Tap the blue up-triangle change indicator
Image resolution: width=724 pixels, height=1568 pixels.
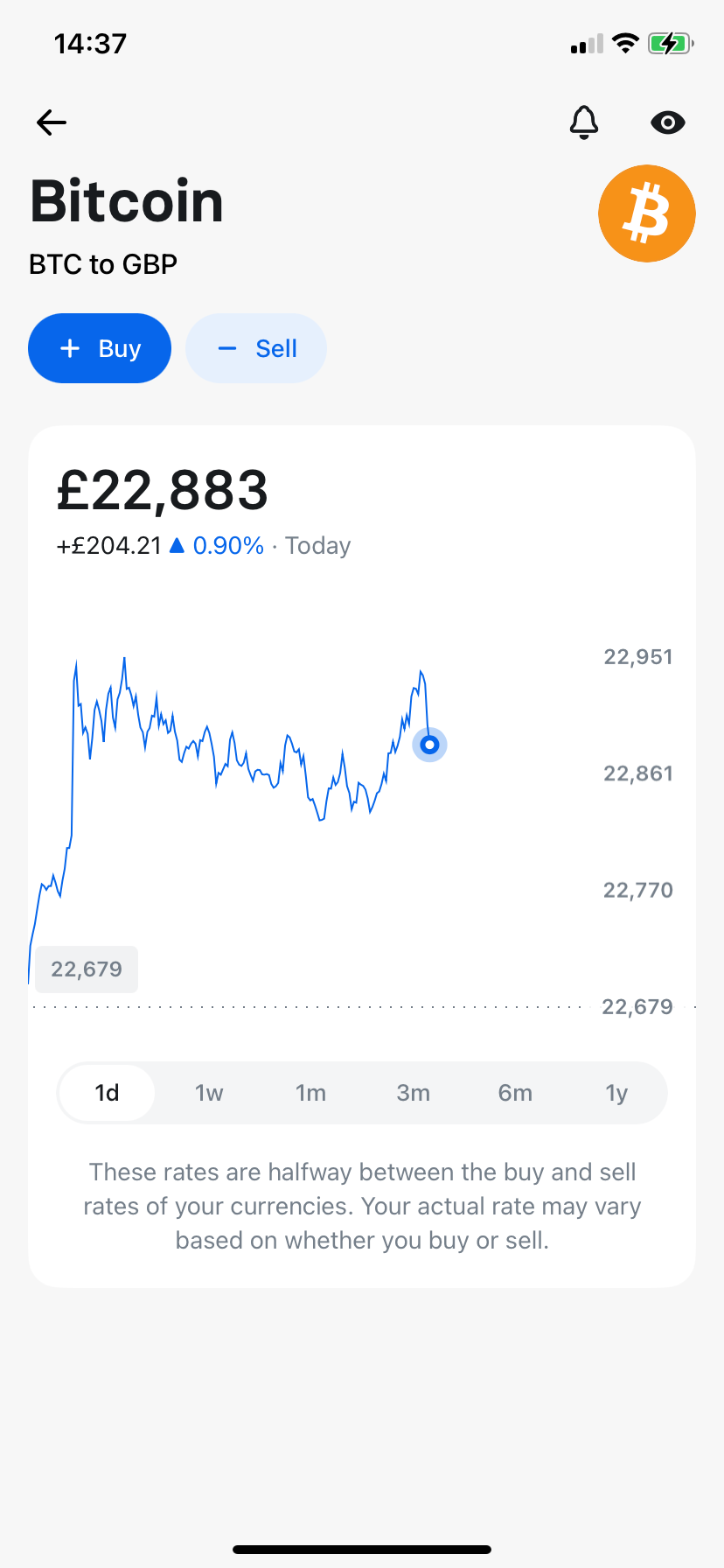tap(177, 545)
